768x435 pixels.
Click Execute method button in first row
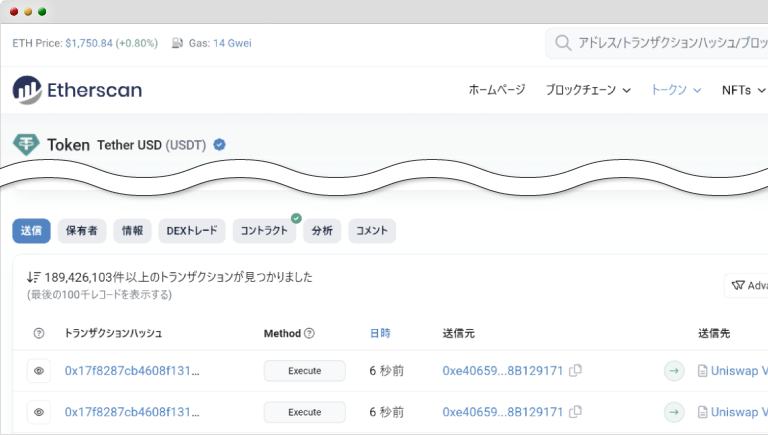pos(304,371)
